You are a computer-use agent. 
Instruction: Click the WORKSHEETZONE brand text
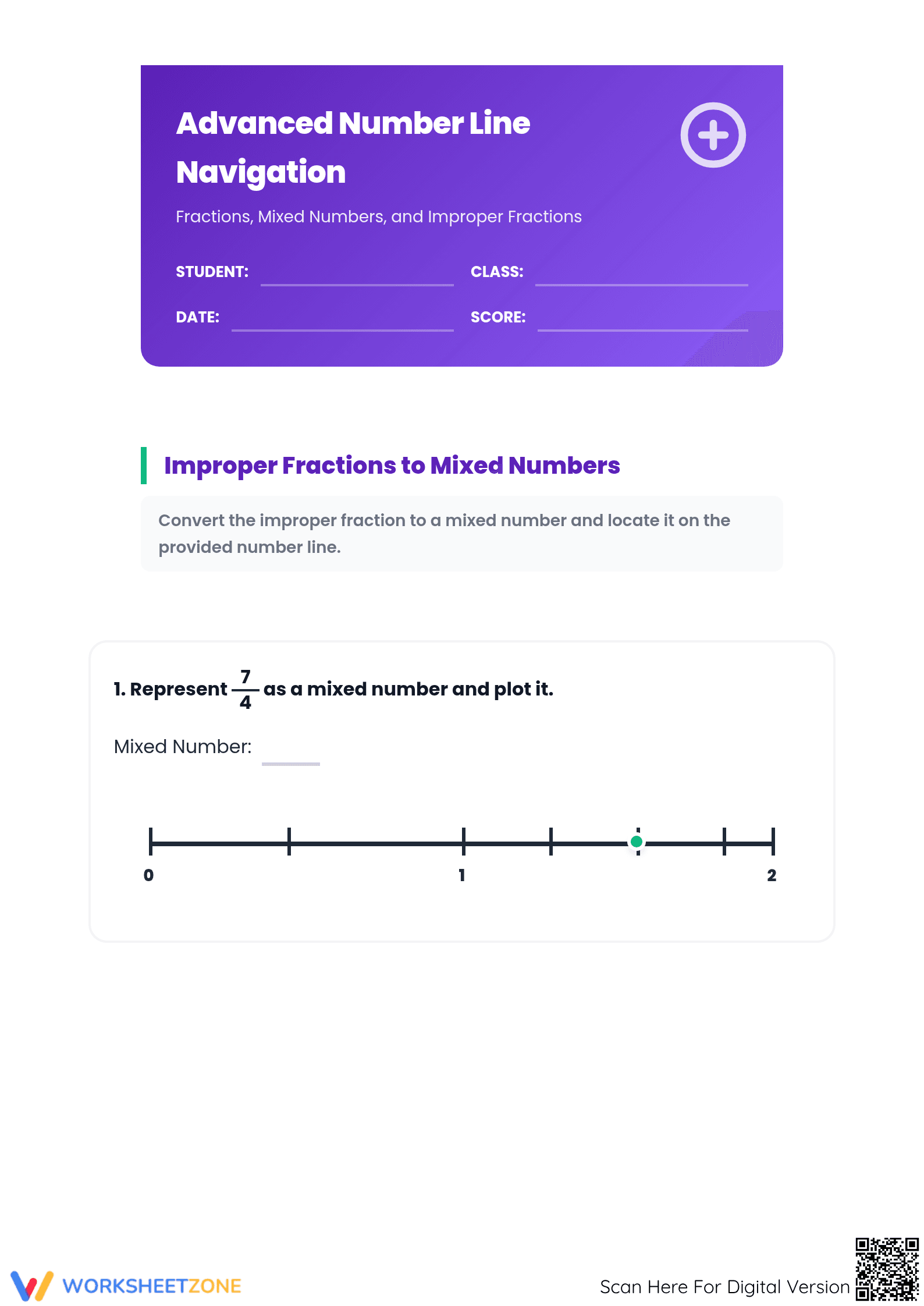click(152, 1286)
